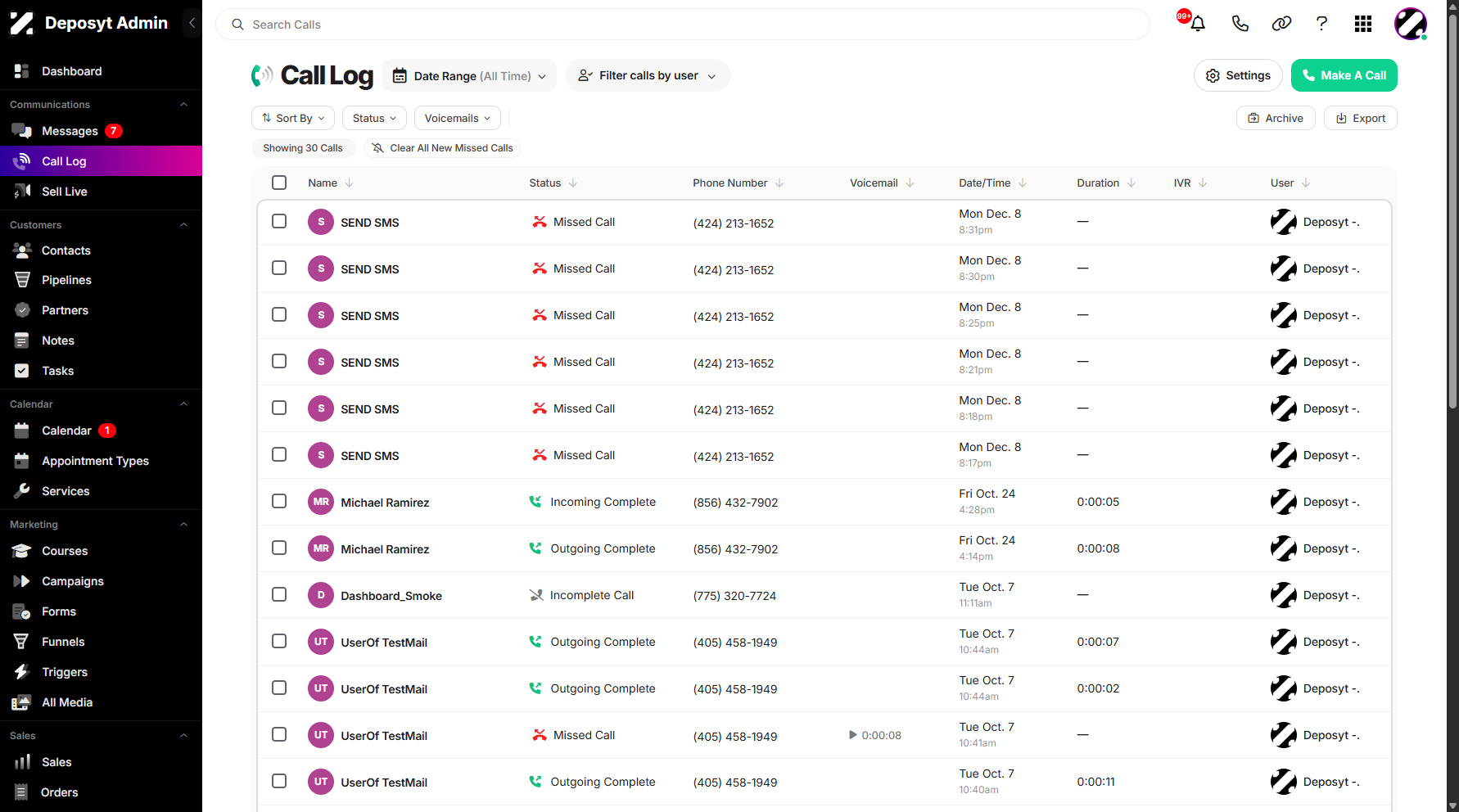
Task: Click the Voicemail column sort arrow
Action: tap(910, 183)
